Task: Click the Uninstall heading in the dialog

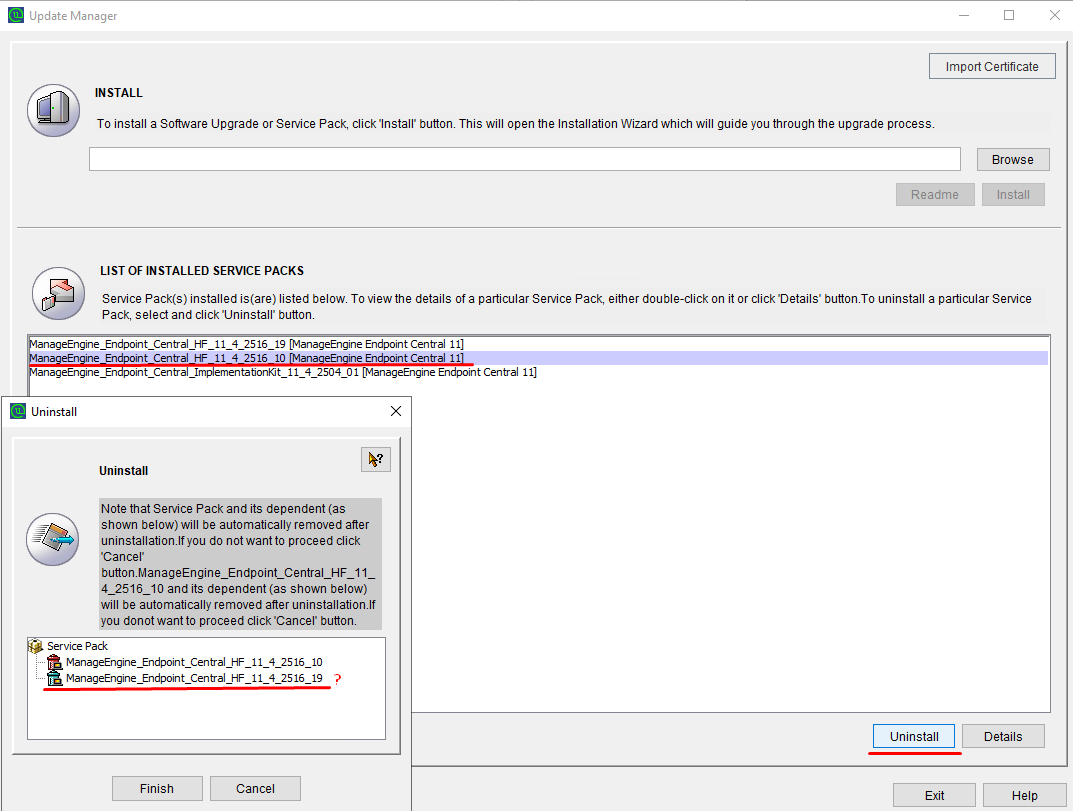Action: click(123, 470)
